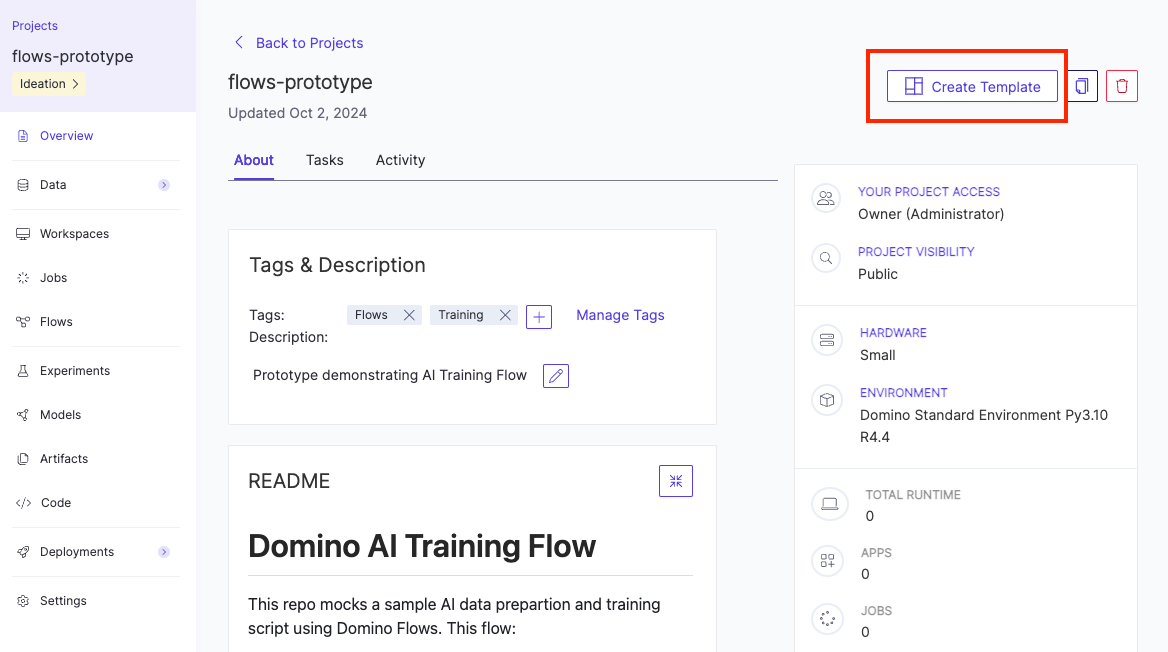Click the pencil icon to edit description
This screenshot has width=1168, height=652.
click(556, 376)
